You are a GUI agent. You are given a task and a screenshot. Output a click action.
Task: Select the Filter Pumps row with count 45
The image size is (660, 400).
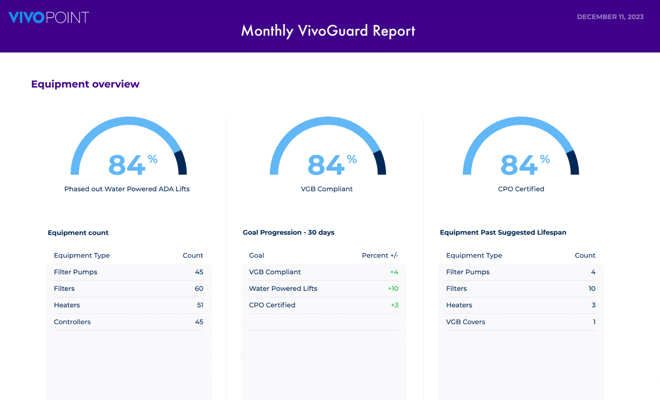[128, 272]
